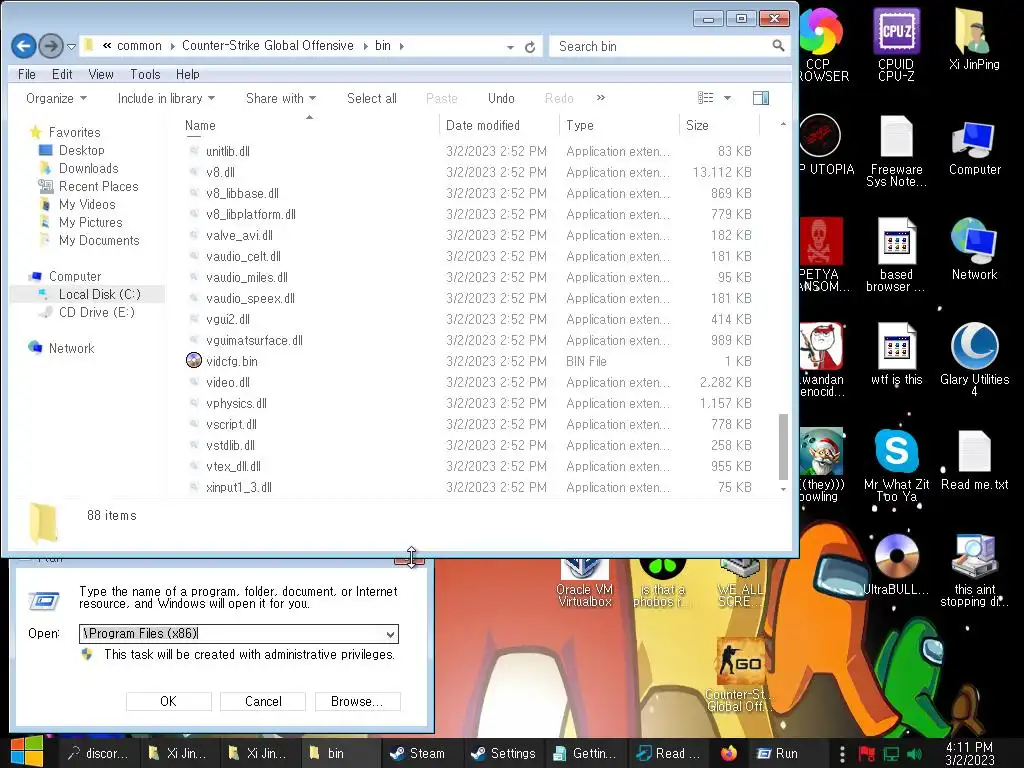Open the Include in library dropdown
The width and height of the screenshot is (1024, 768).
(x=166, y=99)
